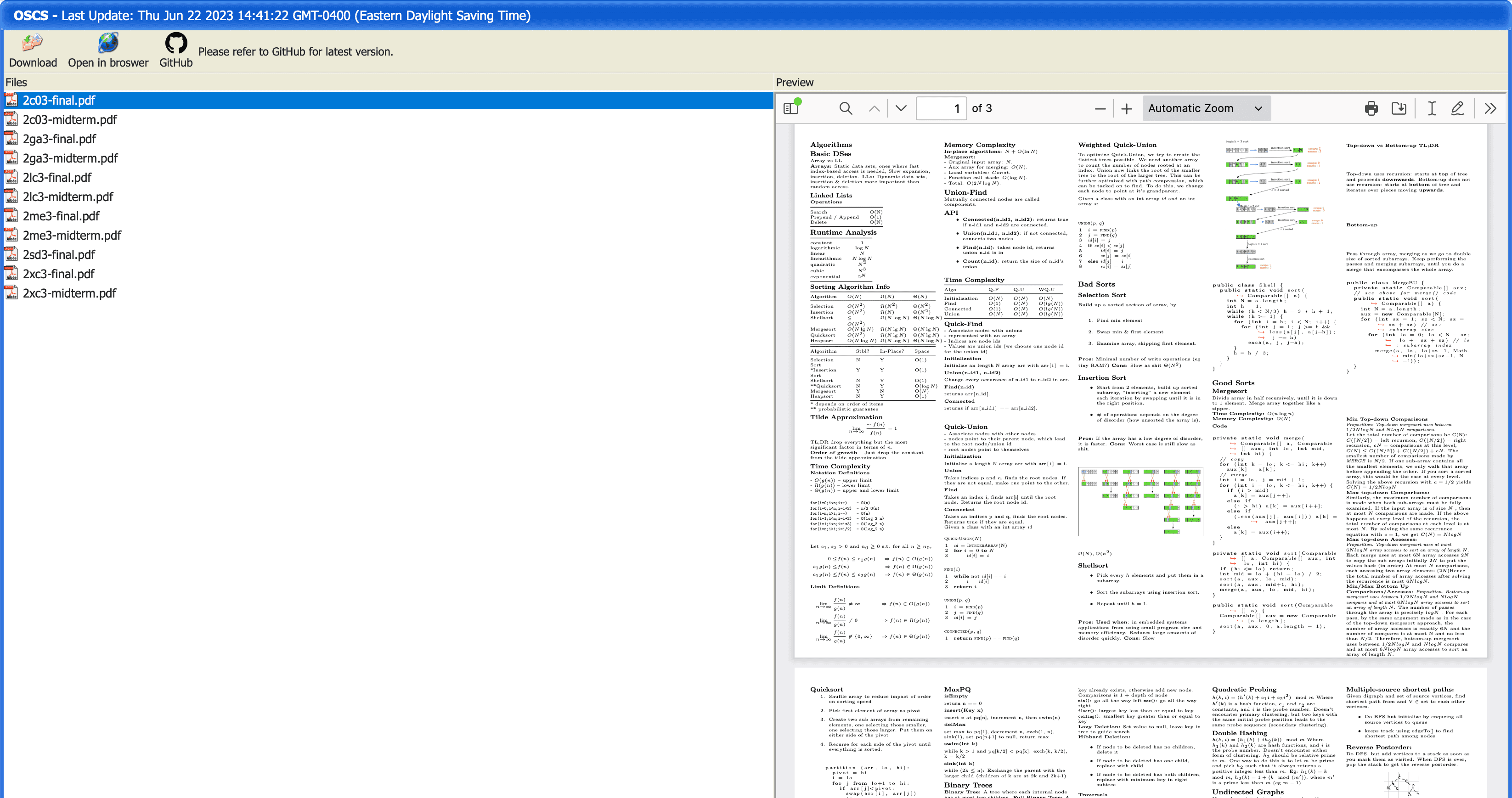
Task: Click PDF icon beside 2xc3-final.pdf
Action: click(11, 274)
